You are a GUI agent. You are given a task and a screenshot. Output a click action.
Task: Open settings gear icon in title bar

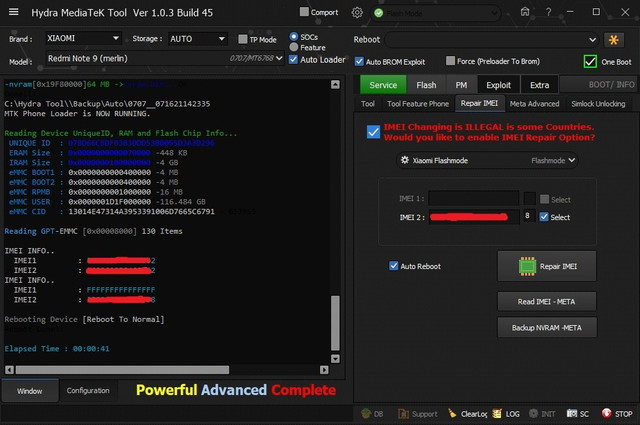358,12
